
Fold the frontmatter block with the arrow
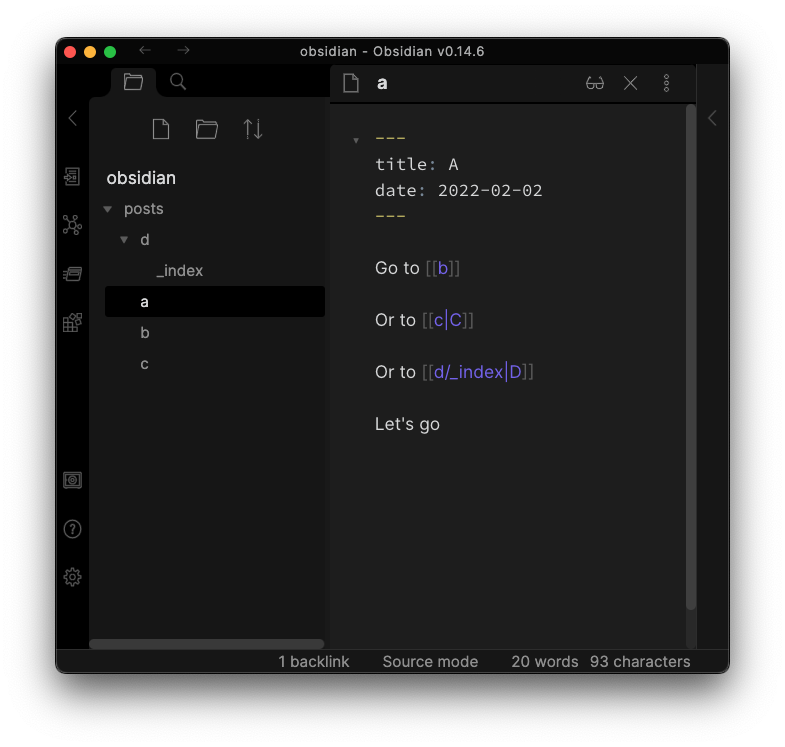[356, 140]
